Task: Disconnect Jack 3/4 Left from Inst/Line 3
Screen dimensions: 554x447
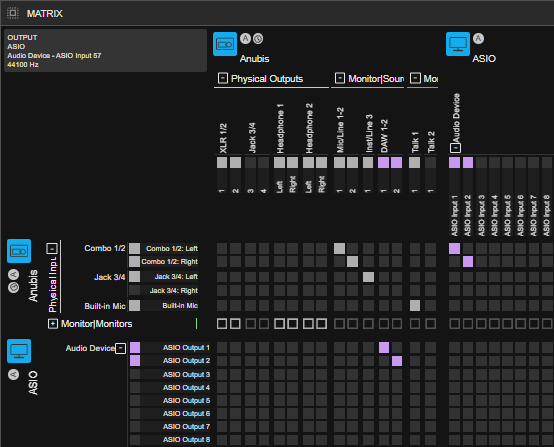Action: 368,277
